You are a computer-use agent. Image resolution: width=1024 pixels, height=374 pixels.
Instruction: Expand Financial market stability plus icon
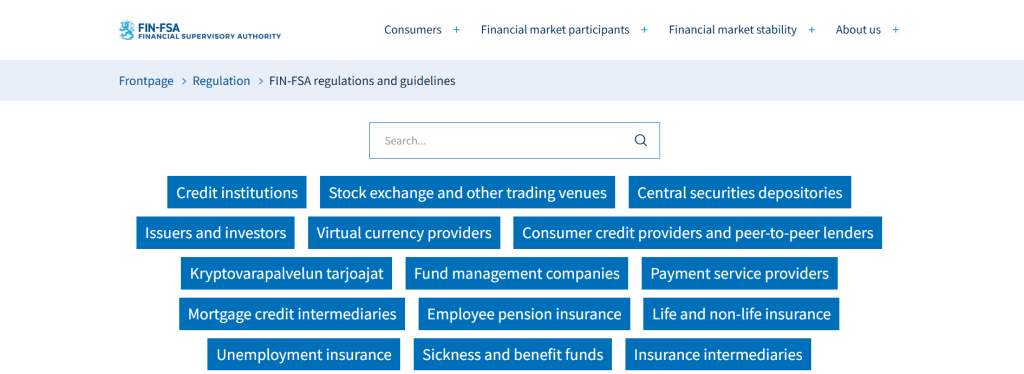tap(812, 29)
